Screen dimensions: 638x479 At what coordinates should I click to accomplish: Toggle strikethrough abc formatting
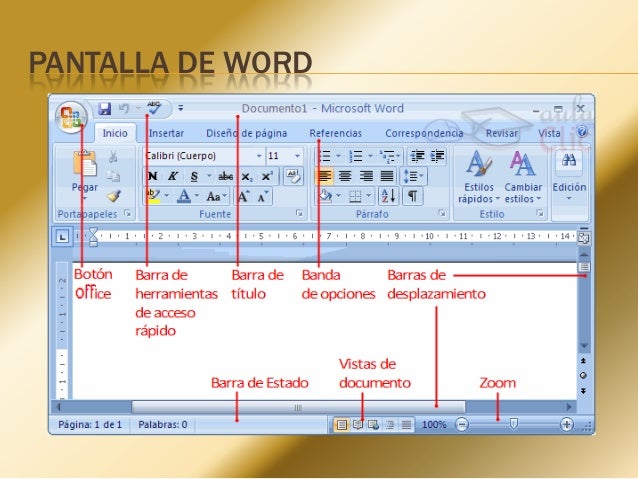pyautogui.click(x=225, y=176)
